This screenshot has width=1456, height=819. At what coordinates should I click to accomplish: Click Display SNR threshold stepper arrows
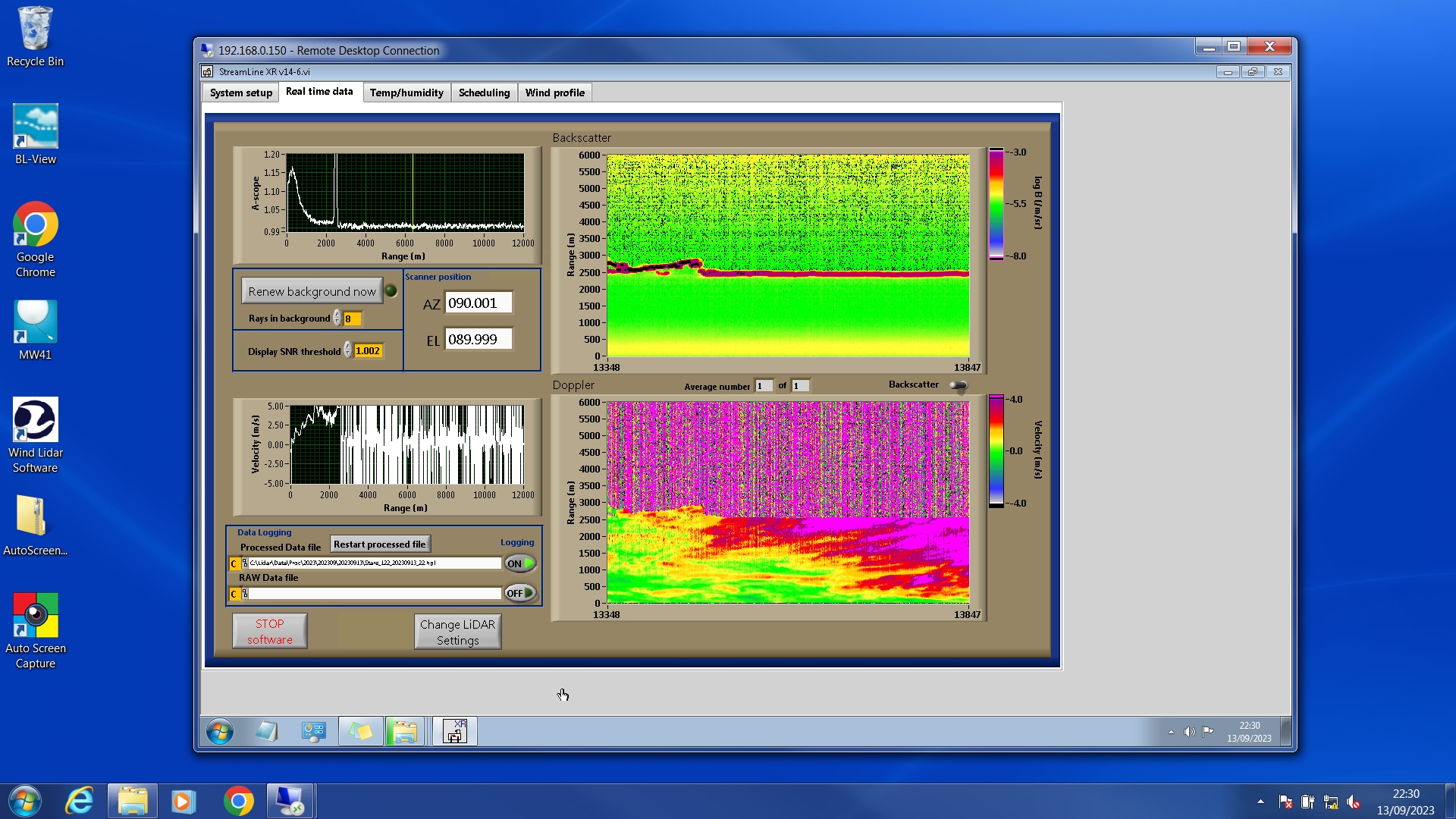[347, 350]
